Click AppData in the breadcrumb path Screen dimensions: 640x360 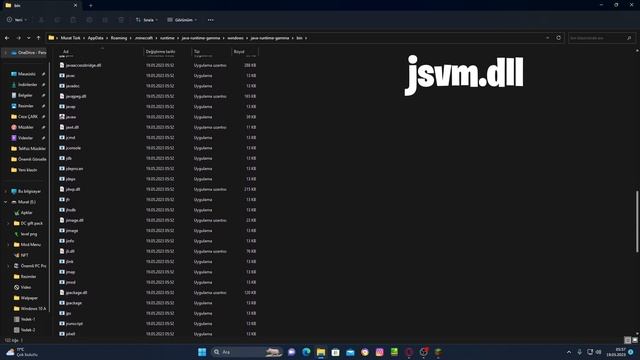[96, 38]
